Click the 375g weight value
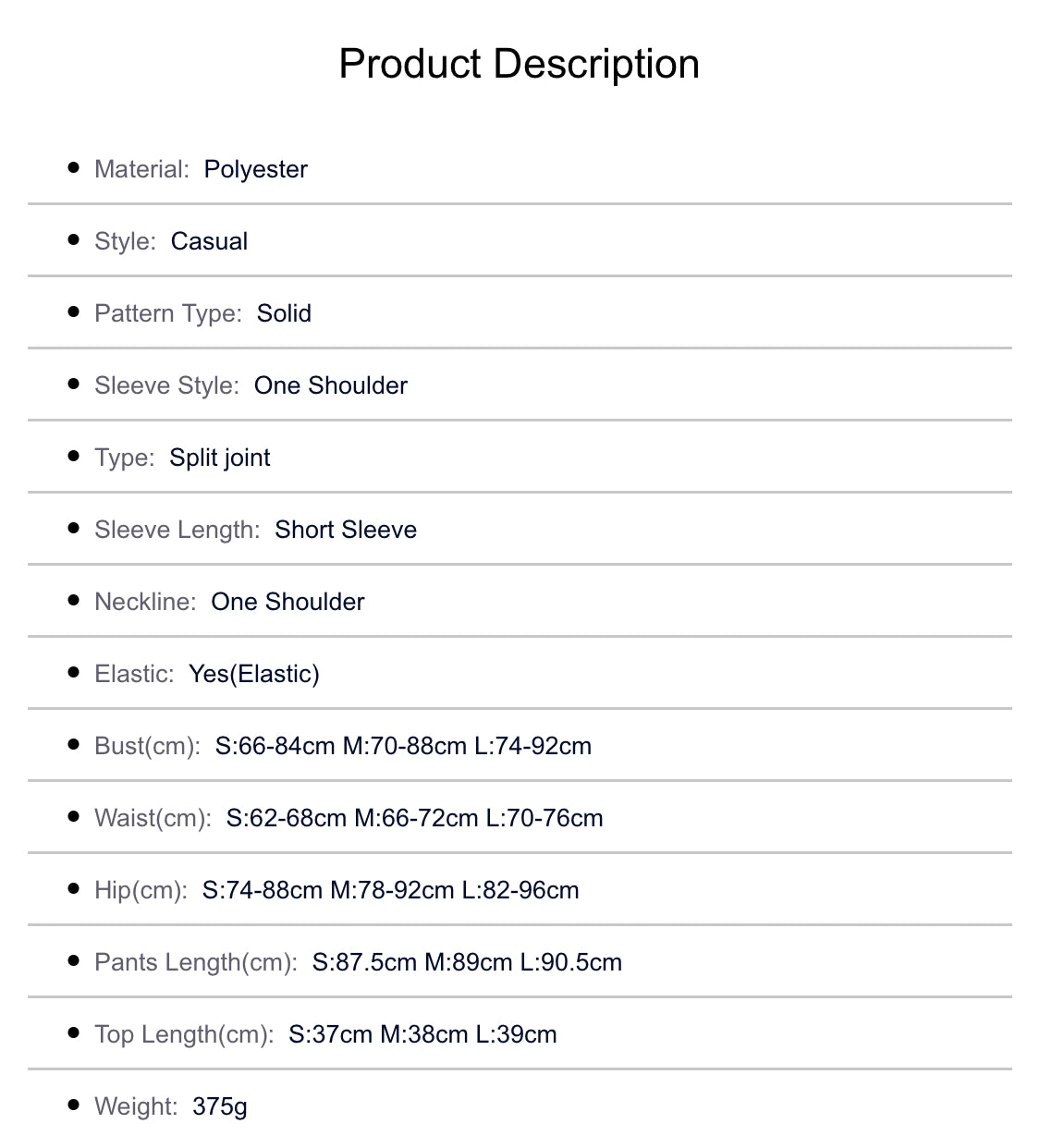The height and width of the screenshot is (1148, 1040). 220,1106
